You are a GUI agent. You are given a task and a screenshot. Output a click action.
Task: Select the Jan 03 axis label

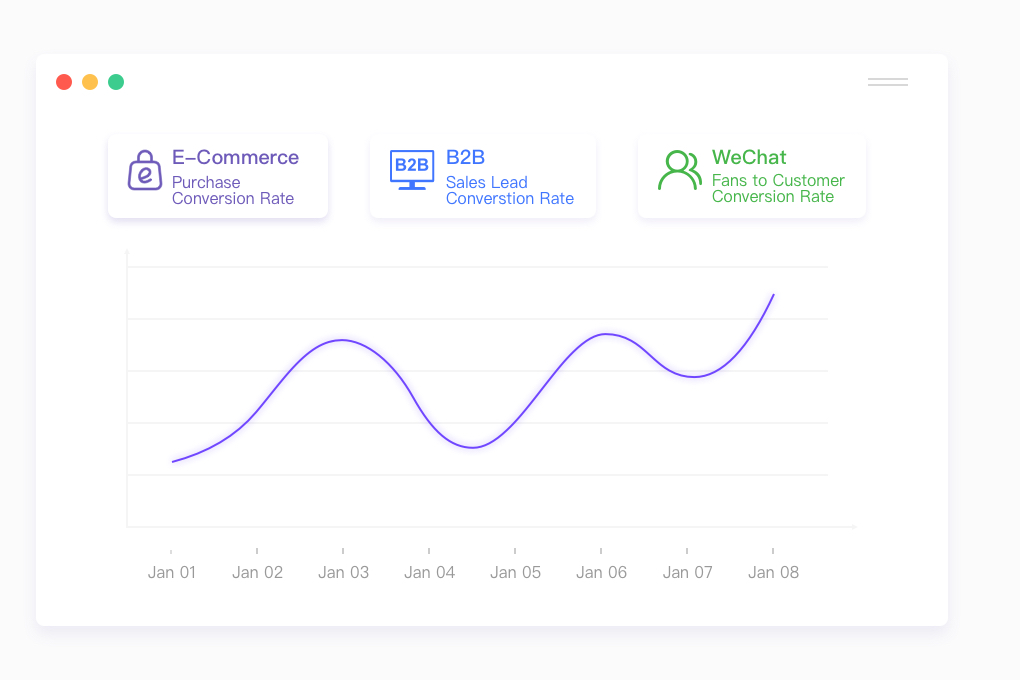(343, 572)
